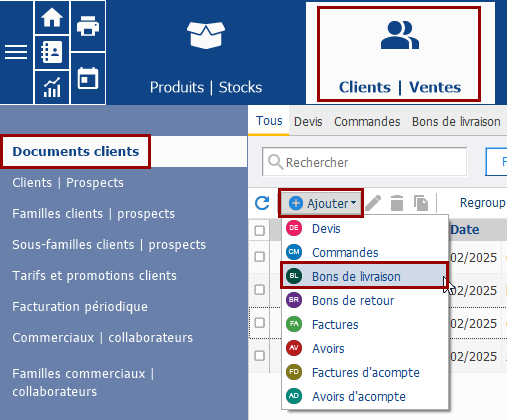Toggle the header select-all checkbox
The image size is (507, 420).
click(x=259, y=230)
